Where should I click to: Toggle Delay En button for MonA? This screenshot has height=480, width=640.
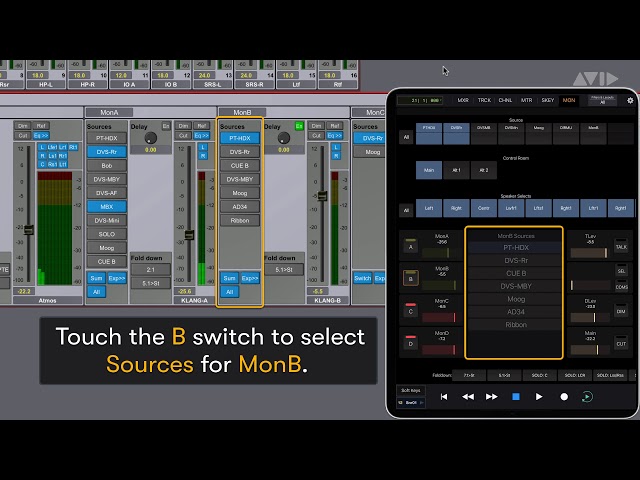click(166, 126)
